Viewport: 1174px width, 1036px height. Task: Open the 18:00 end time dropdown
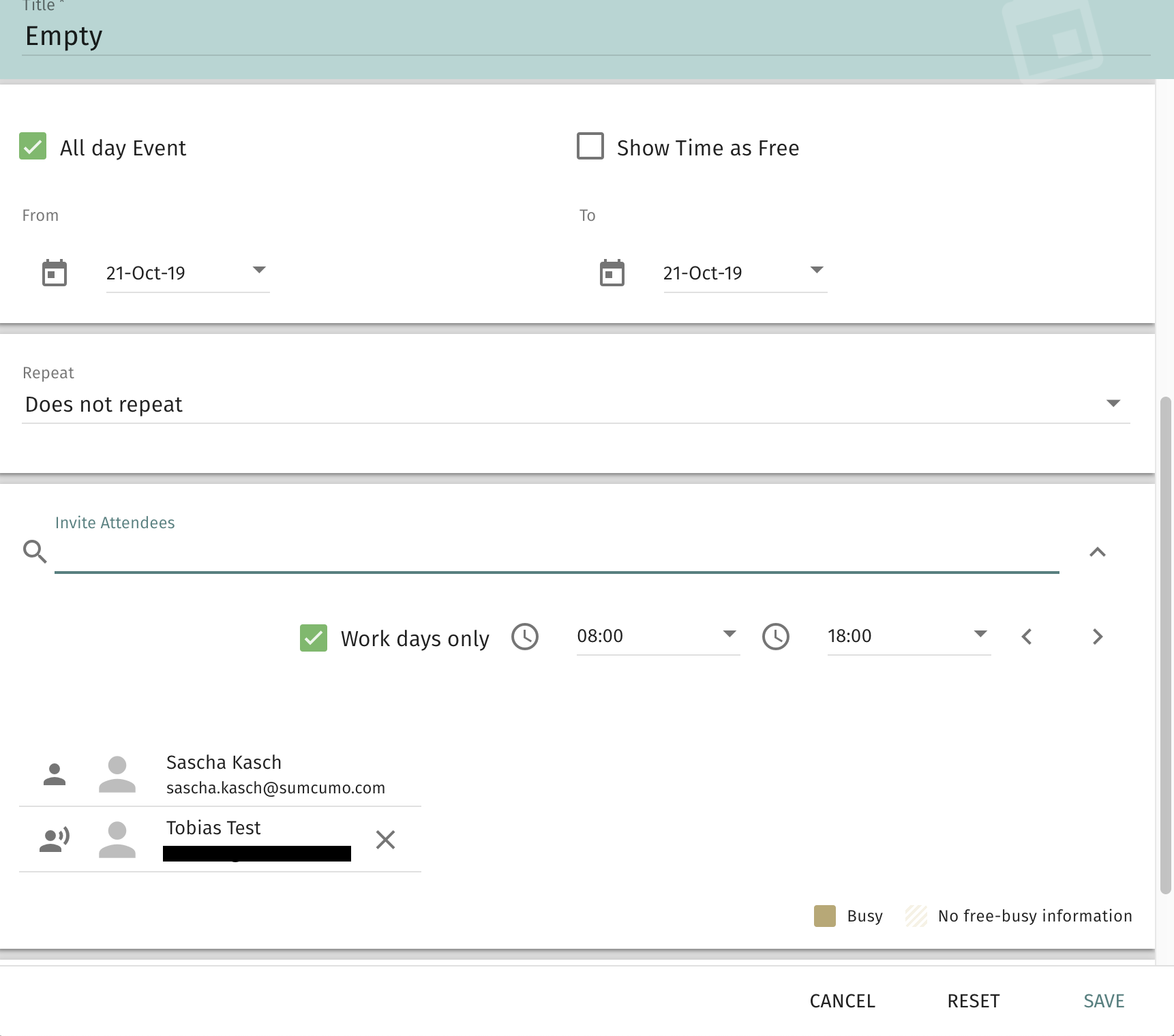[x=980, y=635]
